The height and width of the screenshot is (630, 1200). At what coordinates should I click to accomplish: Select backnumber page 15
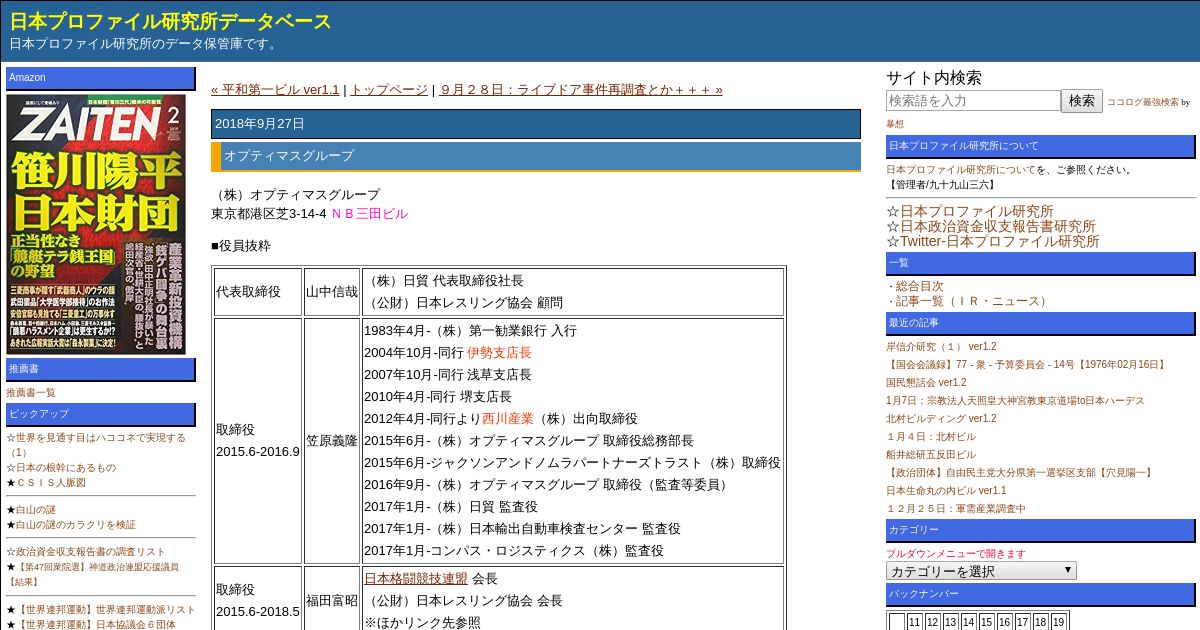[x=987, y=622]
